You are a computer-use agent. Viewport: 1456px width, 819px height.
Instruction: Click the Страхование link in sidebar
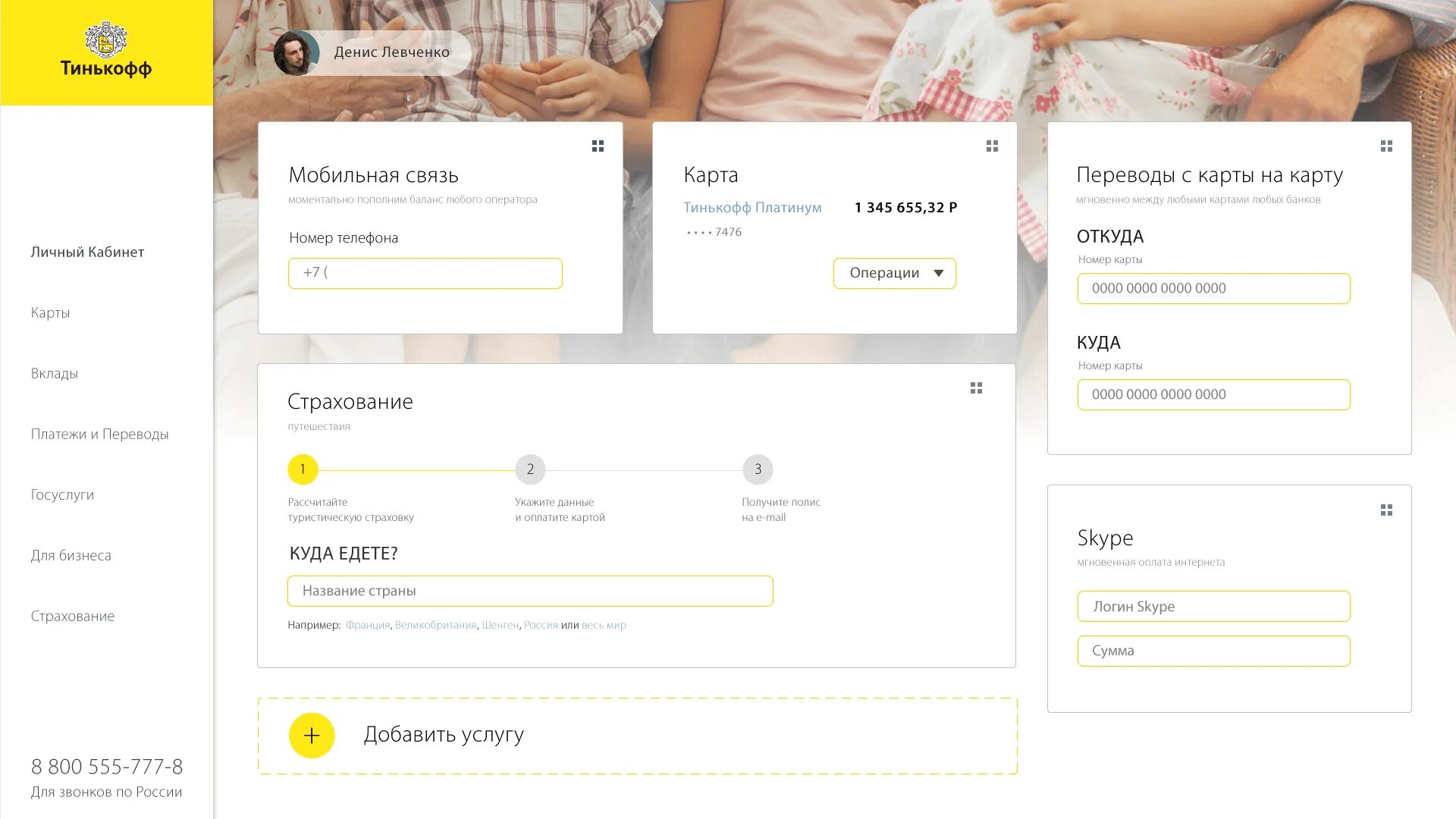click(x=71, y=616)
